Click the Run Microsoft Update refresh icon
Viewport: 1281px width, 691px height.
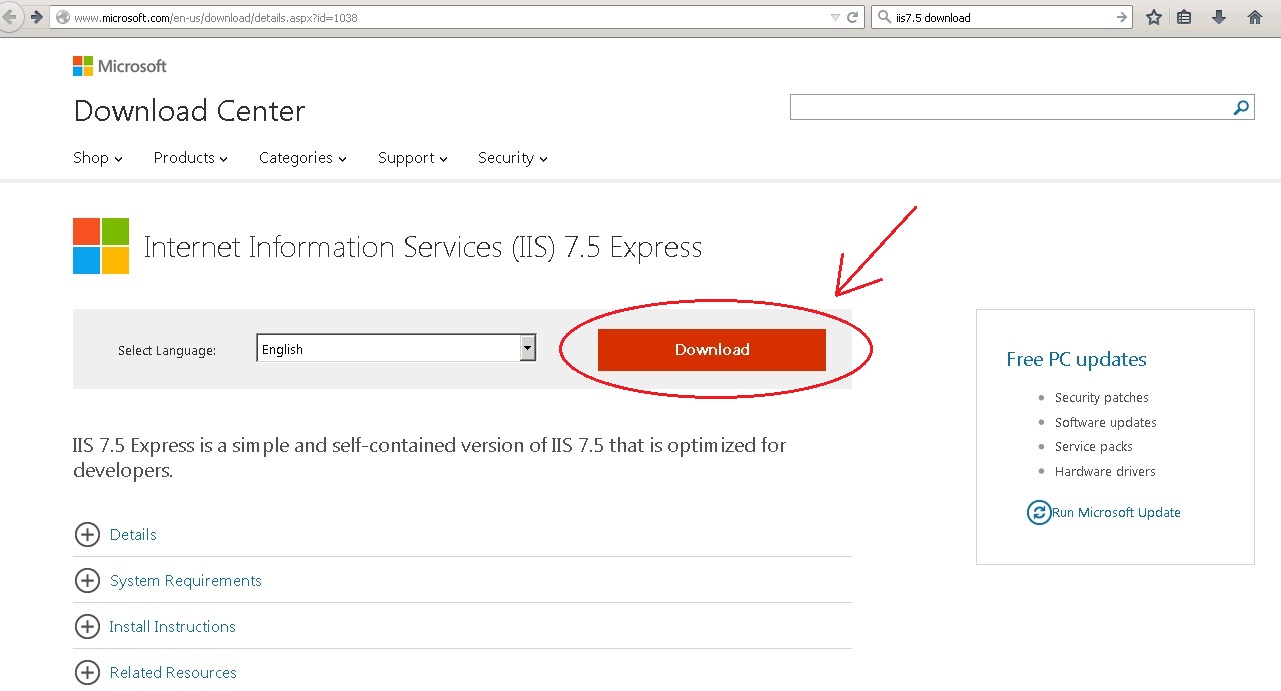point(1039,513)
